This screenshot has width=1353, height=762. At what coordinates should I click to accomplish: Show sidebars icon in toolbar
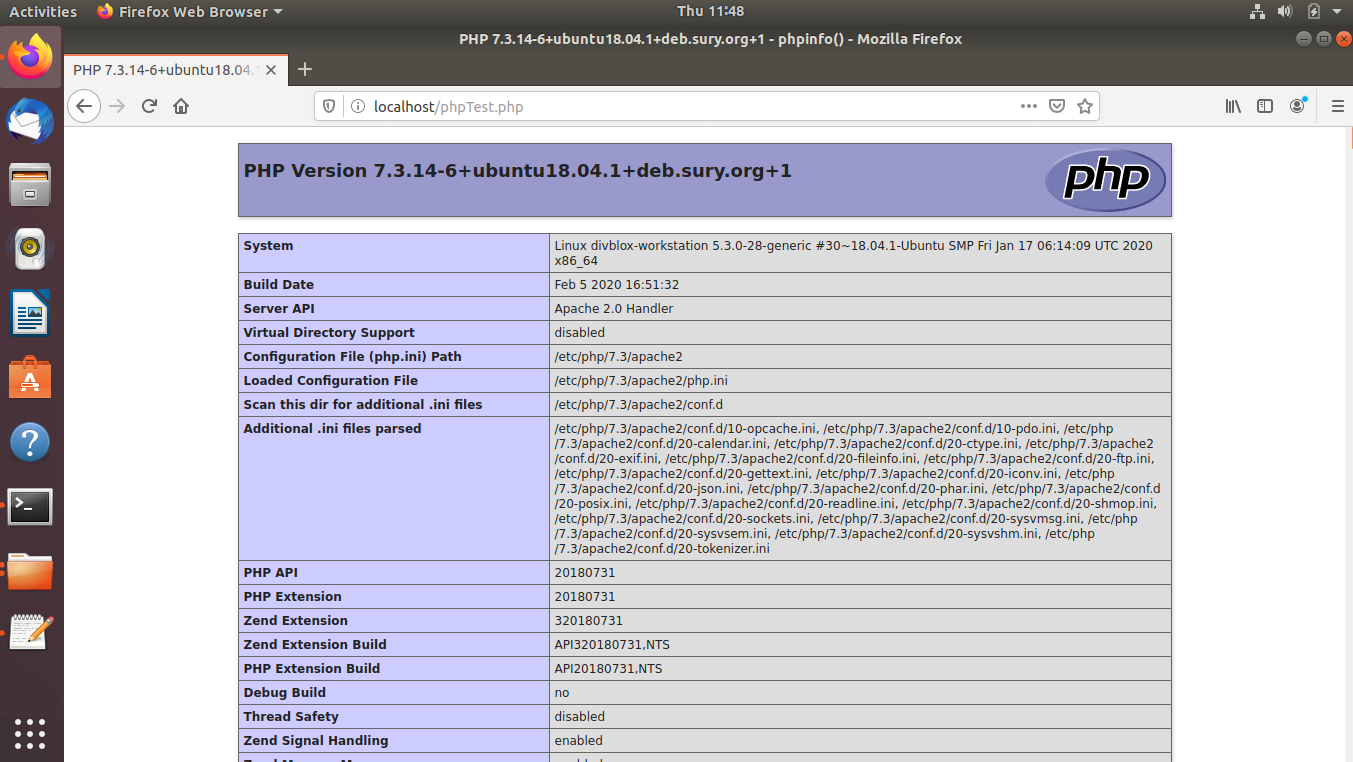pos(1265,106)
